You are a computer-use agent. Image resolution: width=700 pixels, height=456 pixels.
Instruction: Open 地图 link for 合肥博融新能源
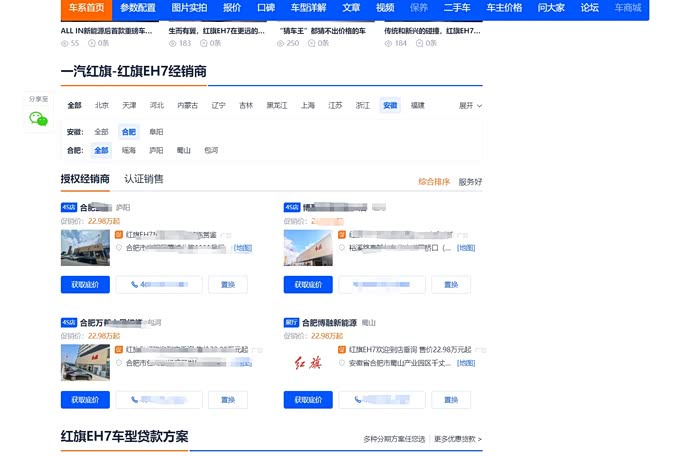click(465, 364)
